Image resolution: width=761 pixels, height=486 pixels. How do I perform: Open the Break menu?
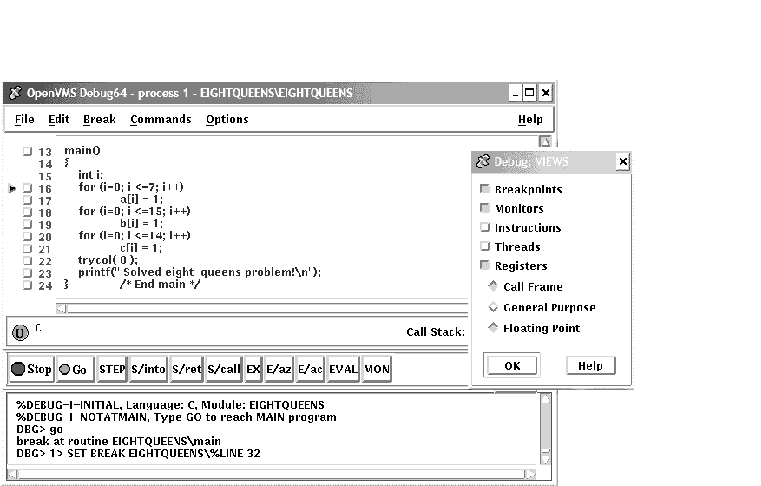point(99,119)
